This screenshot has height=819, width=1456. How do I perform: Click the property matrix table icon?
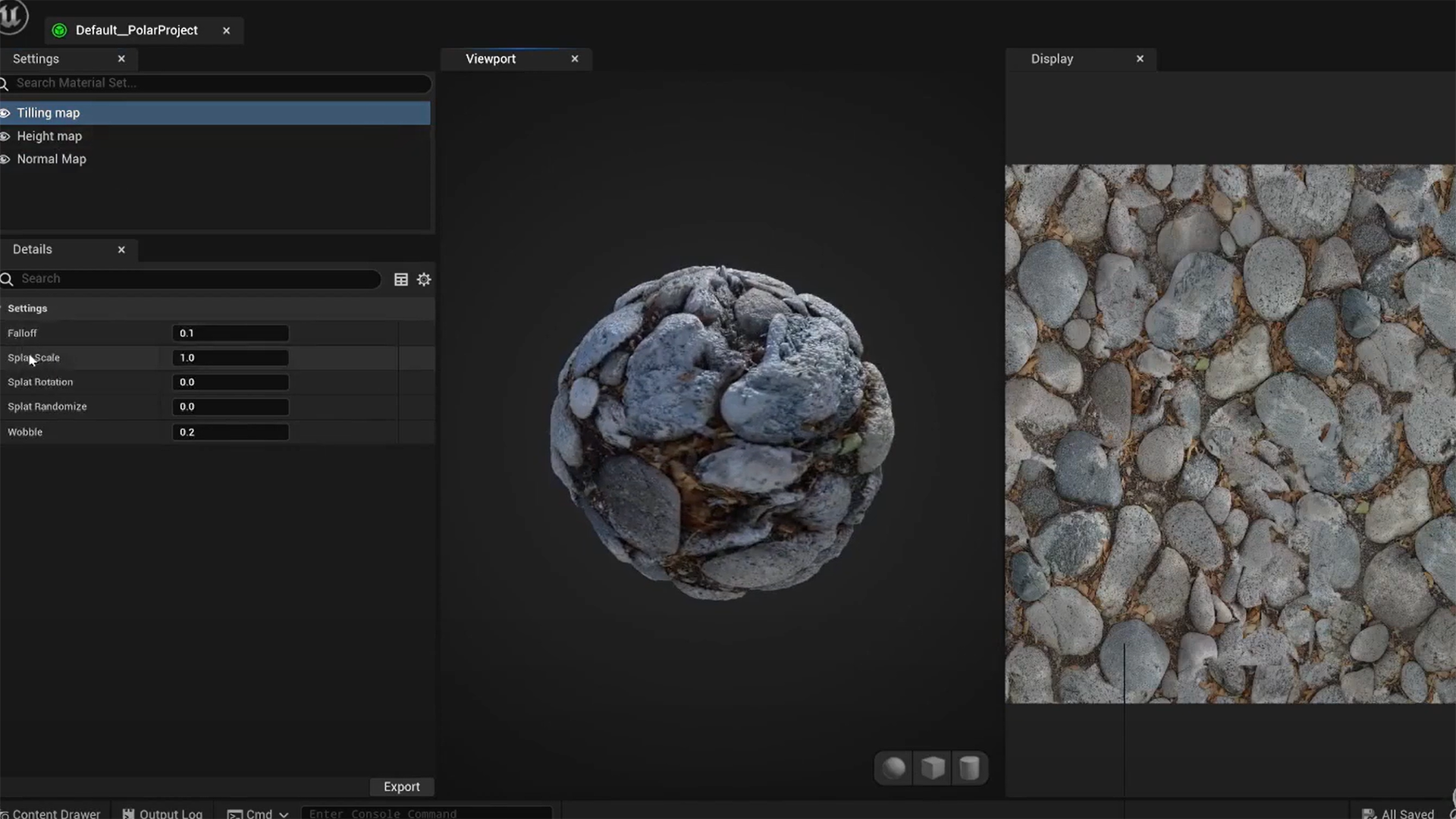(401, 280)
